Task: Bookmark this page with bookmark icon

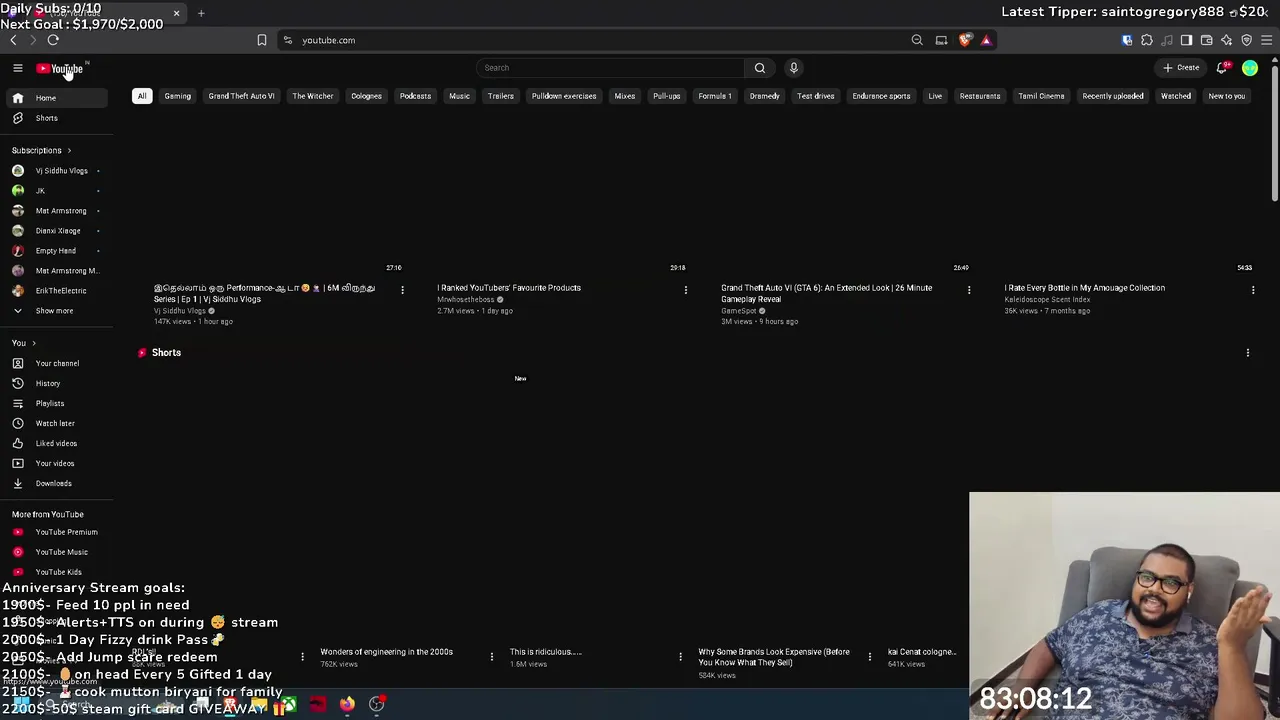Action: coord(262,40)
